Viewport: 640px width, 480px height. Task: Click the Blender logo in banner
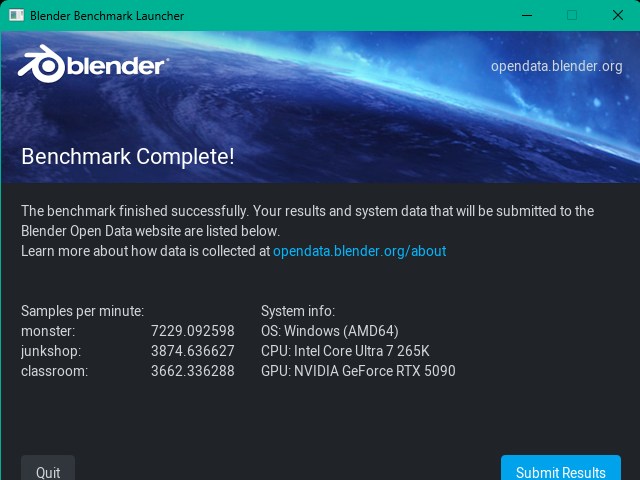(x=93, y=64)
